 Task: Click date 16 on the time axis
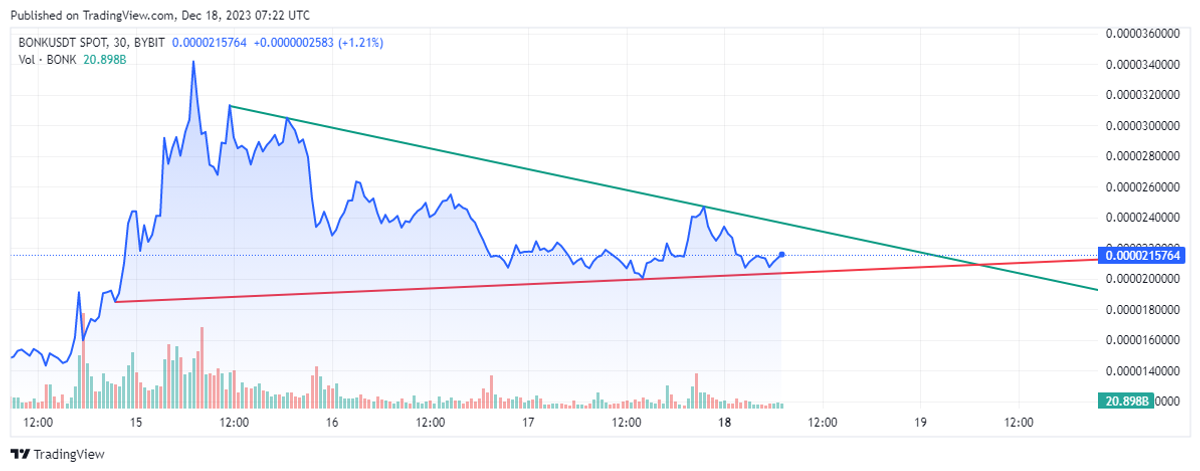(x=333, y=423)
